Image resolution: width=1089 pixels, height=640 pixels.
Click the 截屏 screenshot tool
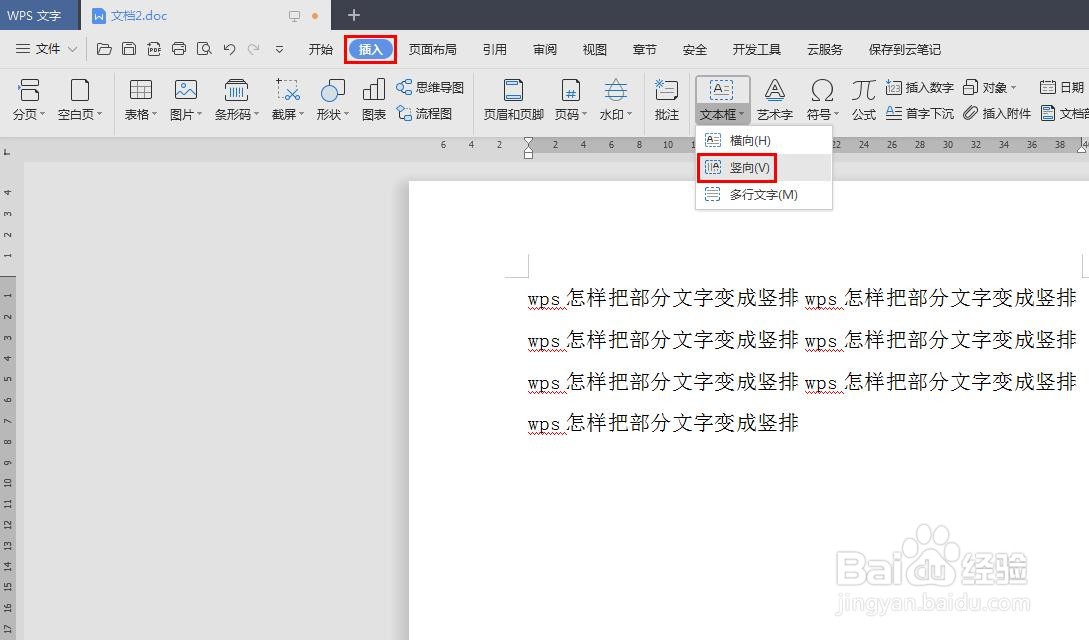pyautogui.click(x=288, y=99)
